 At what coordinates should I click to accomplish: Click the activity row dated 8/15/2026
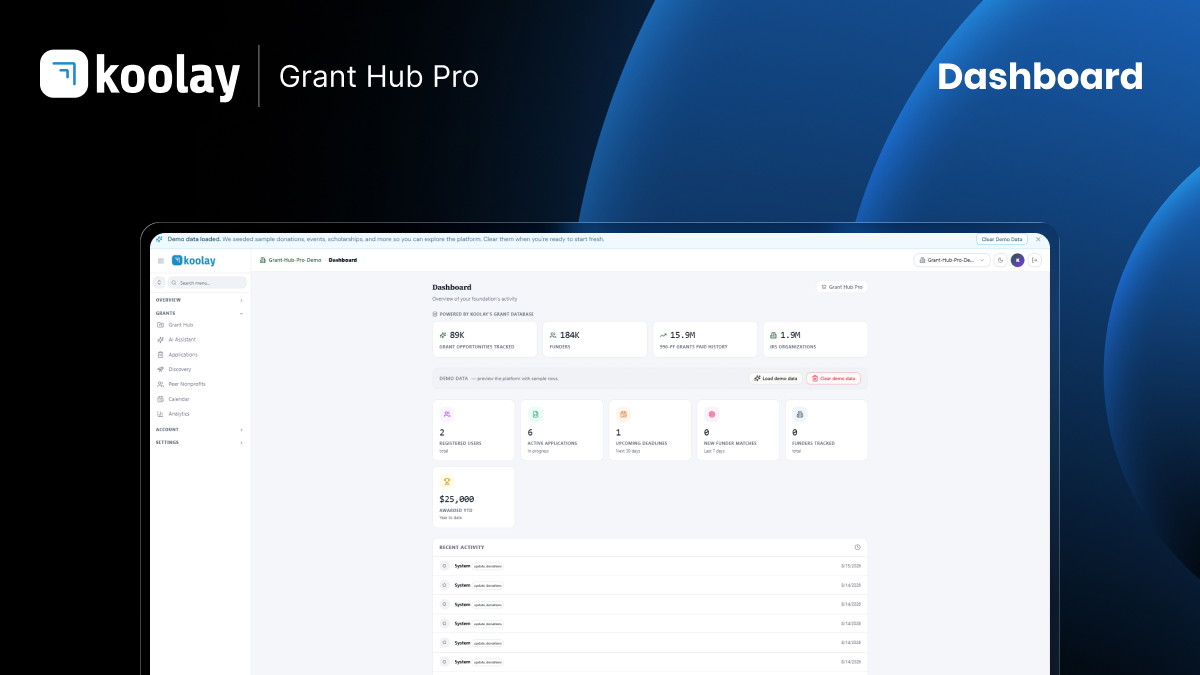650,566
